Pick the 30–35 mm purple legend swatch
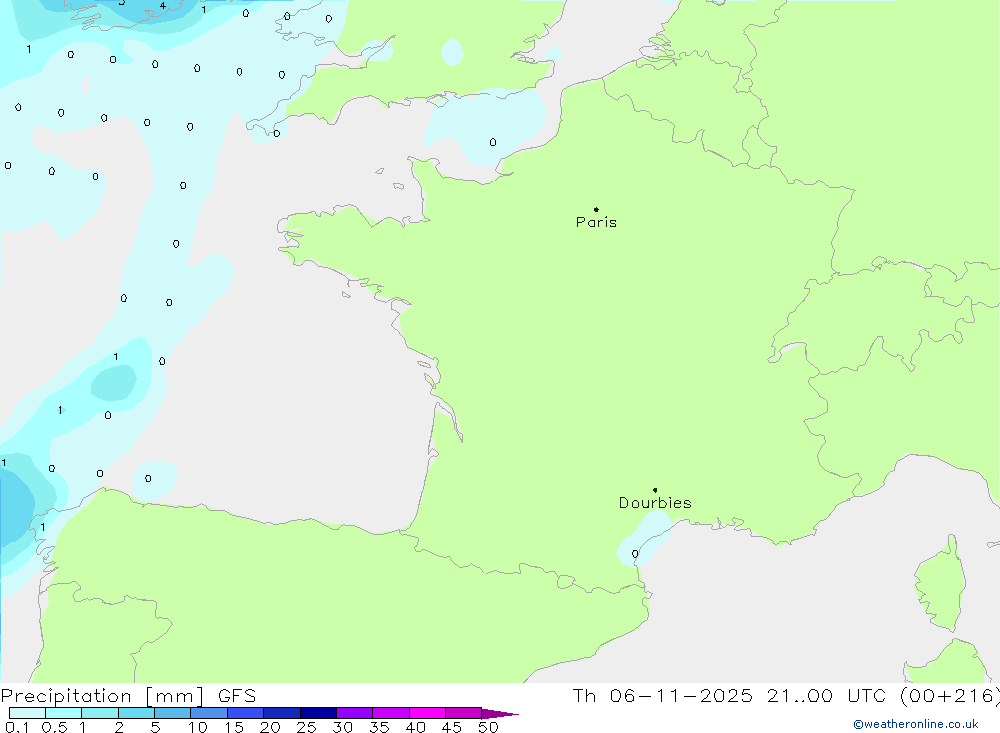Image resolution: width=1000 pixels, height=733 pixels. (355, 713)
